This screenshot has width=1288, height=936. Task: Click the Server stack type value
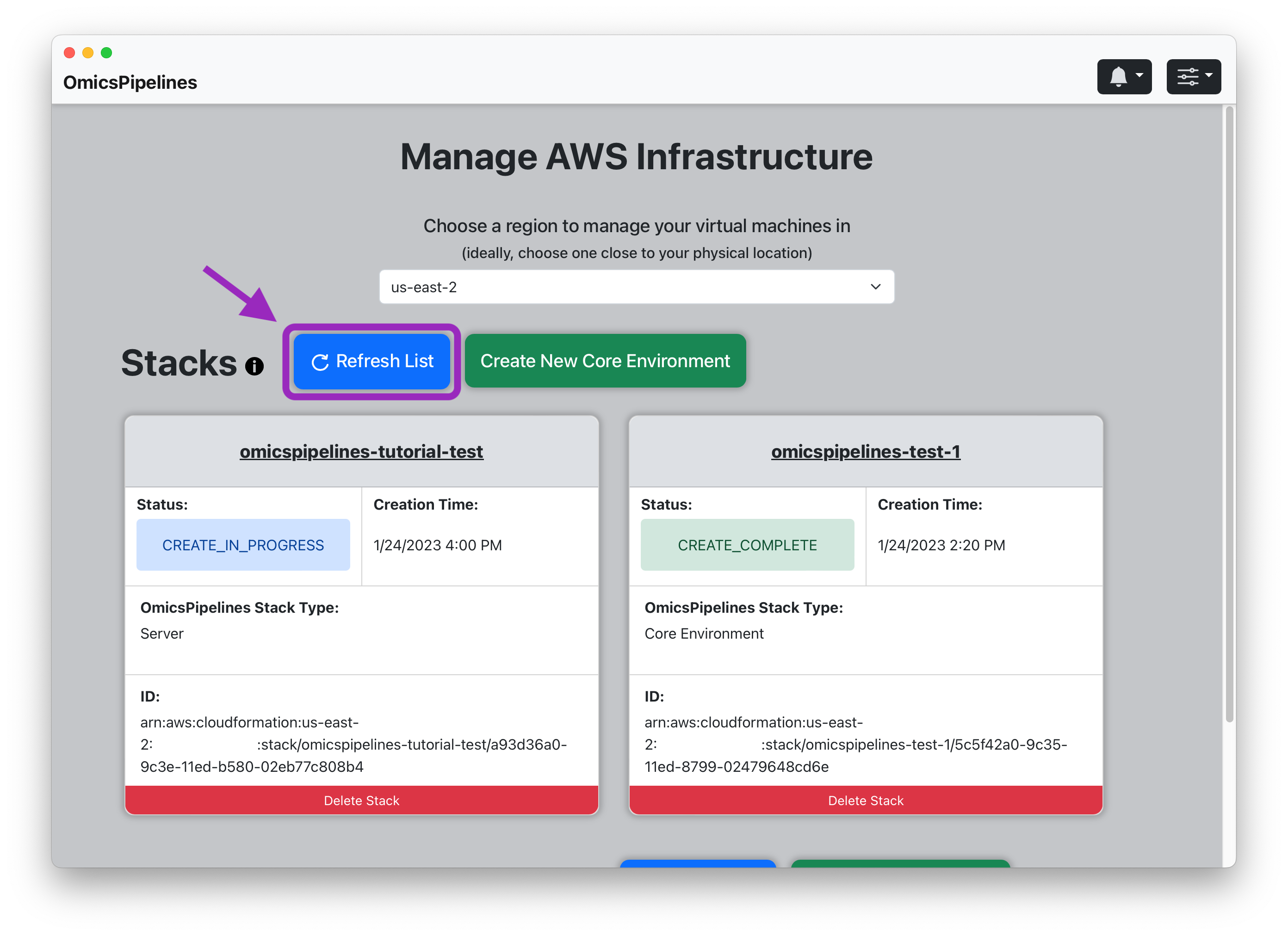pyautogui.click(x=162, y=634)
